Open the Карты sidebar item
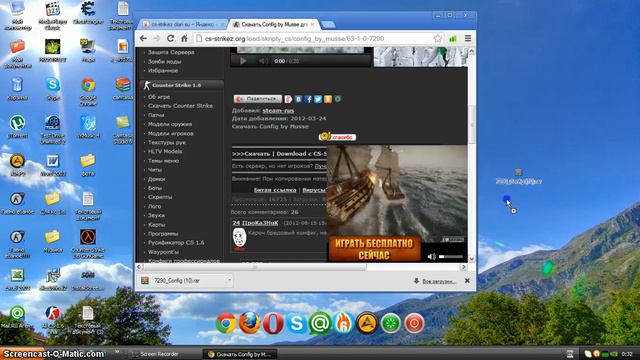 (x=156, y=224)
